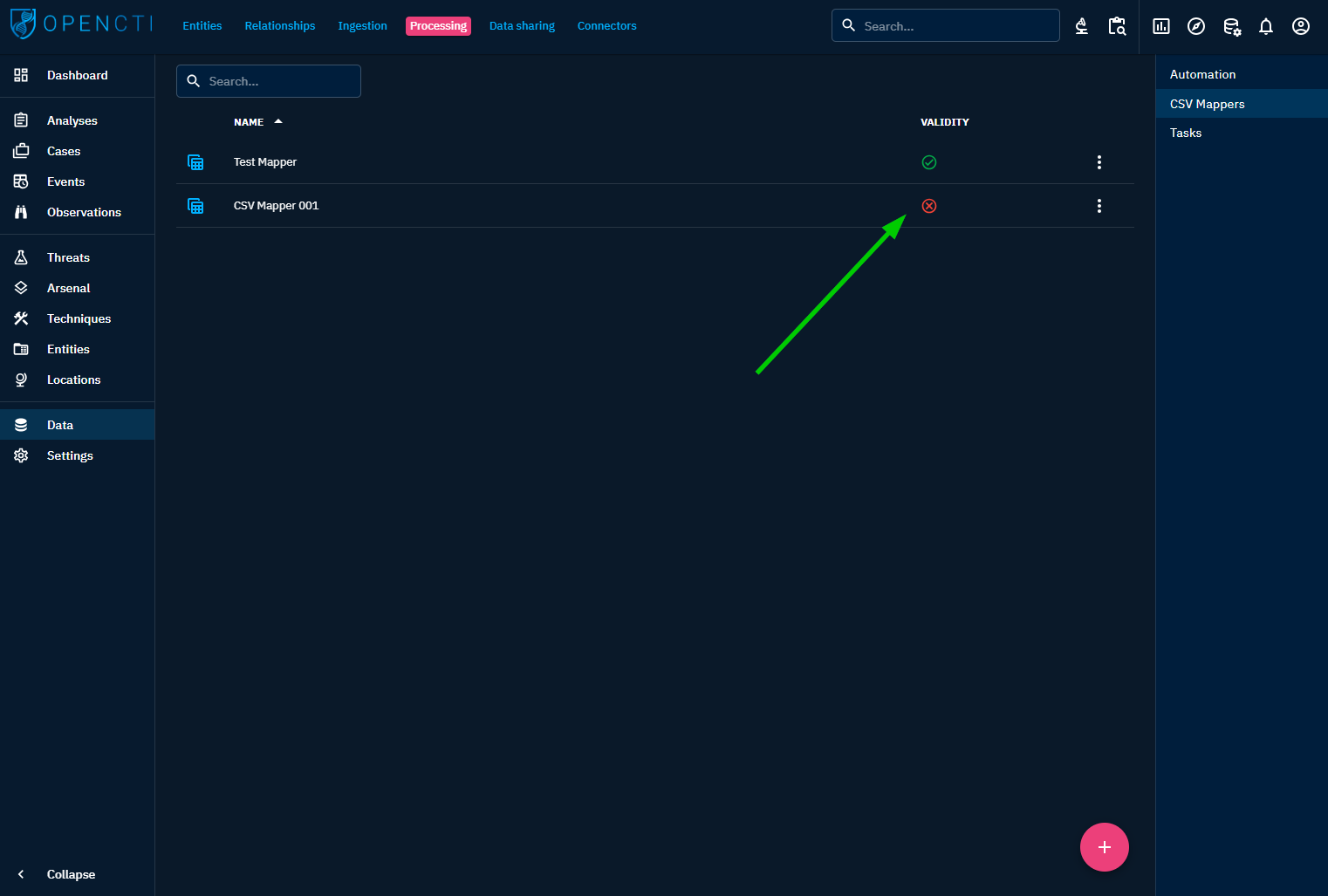This screenshot has width=1328, height=896.
Task: Go to Threats in the sidebar
Action: click(68, 257)
